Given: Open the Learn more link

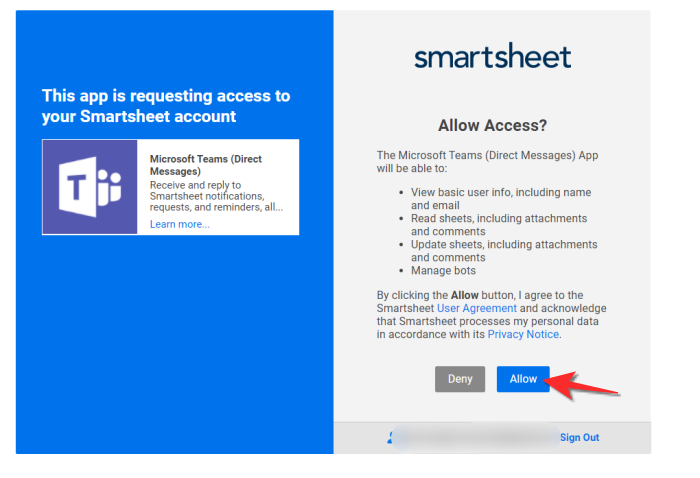Looking at the screenshot, I should click(x=179, y=224).
